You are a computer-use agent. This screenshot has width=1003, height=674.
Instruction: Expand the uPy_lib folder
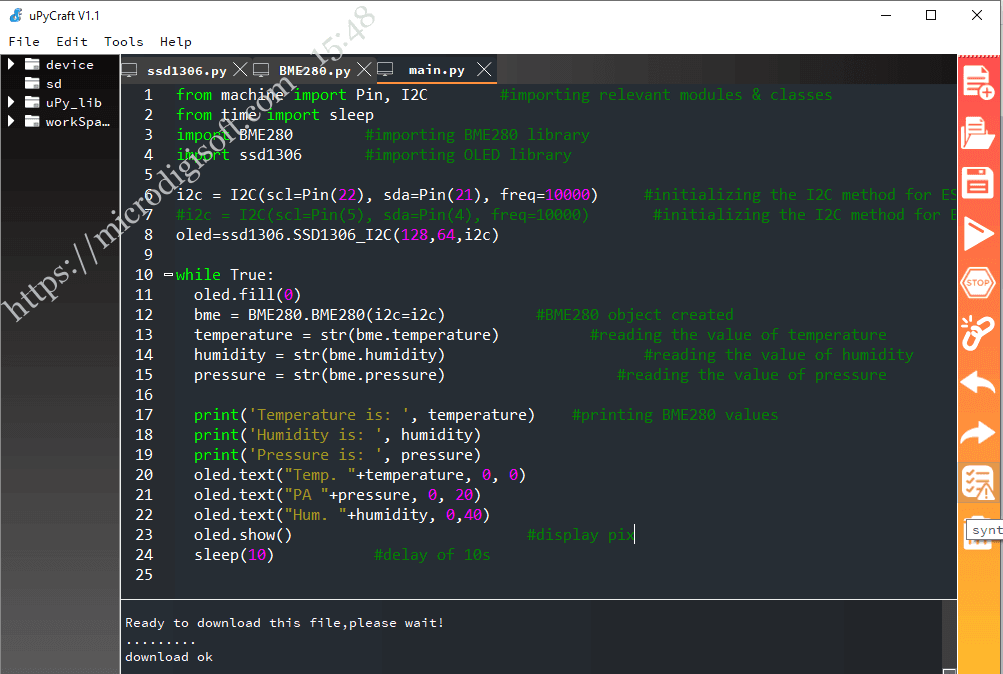pos(10,102)
